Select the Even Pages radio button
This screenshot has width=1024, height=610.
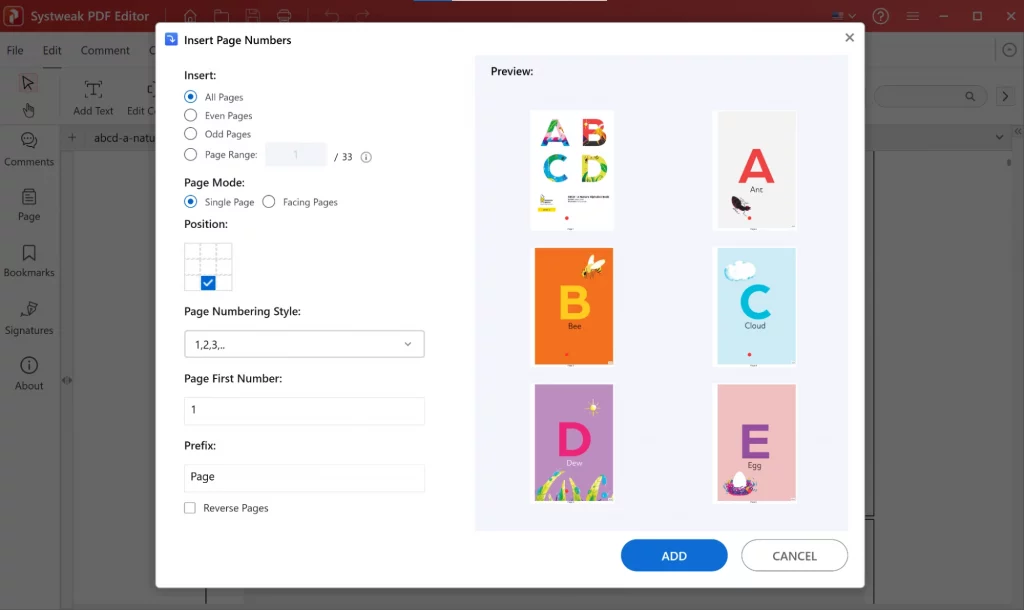(x=190, y=115)
